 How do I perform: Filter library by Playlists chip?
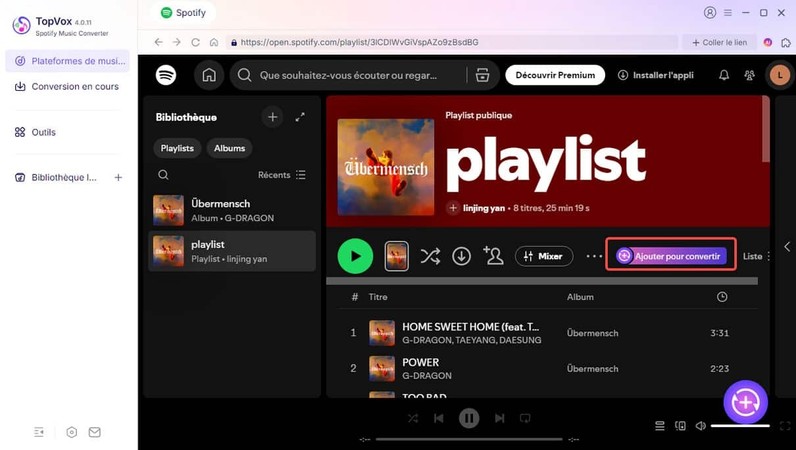177,148
